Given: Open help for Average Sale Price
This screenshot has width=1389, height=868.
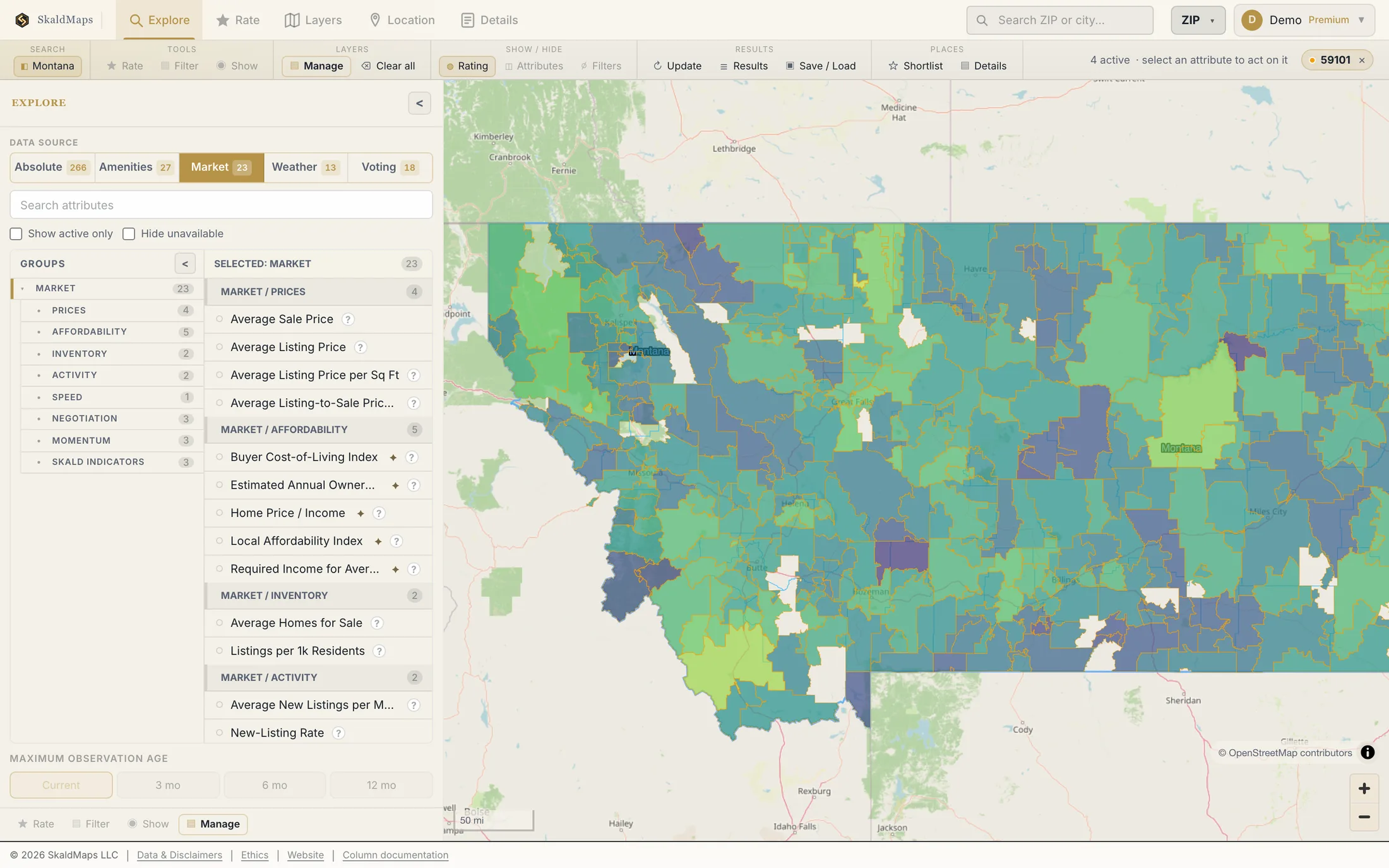Looking at the screenshot, I should (x=348, y=319).
